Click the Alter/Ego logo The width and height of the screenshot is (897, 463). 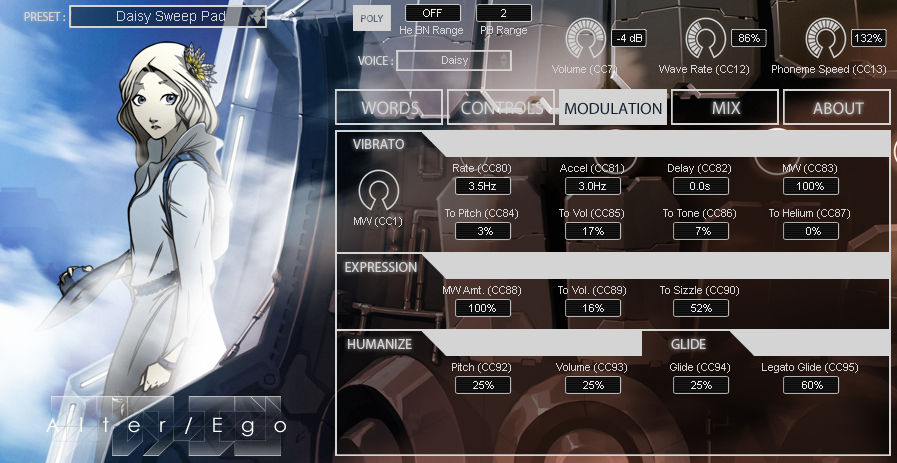tap(166, 425)
